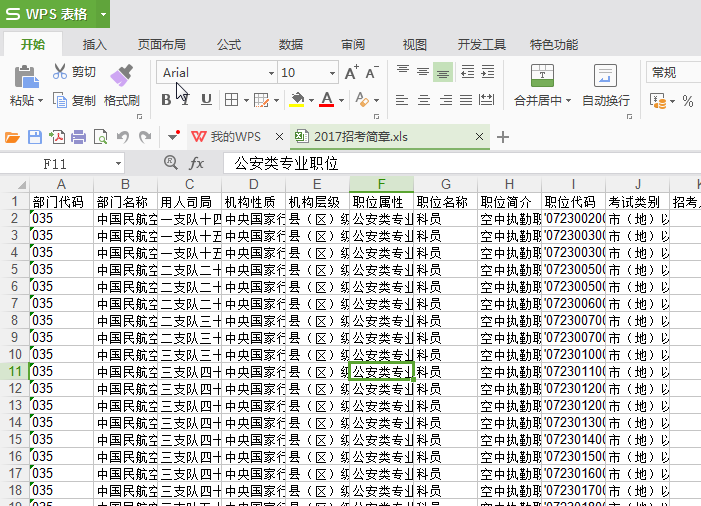Open the font name Arial dropdown

tap(271, 73)
